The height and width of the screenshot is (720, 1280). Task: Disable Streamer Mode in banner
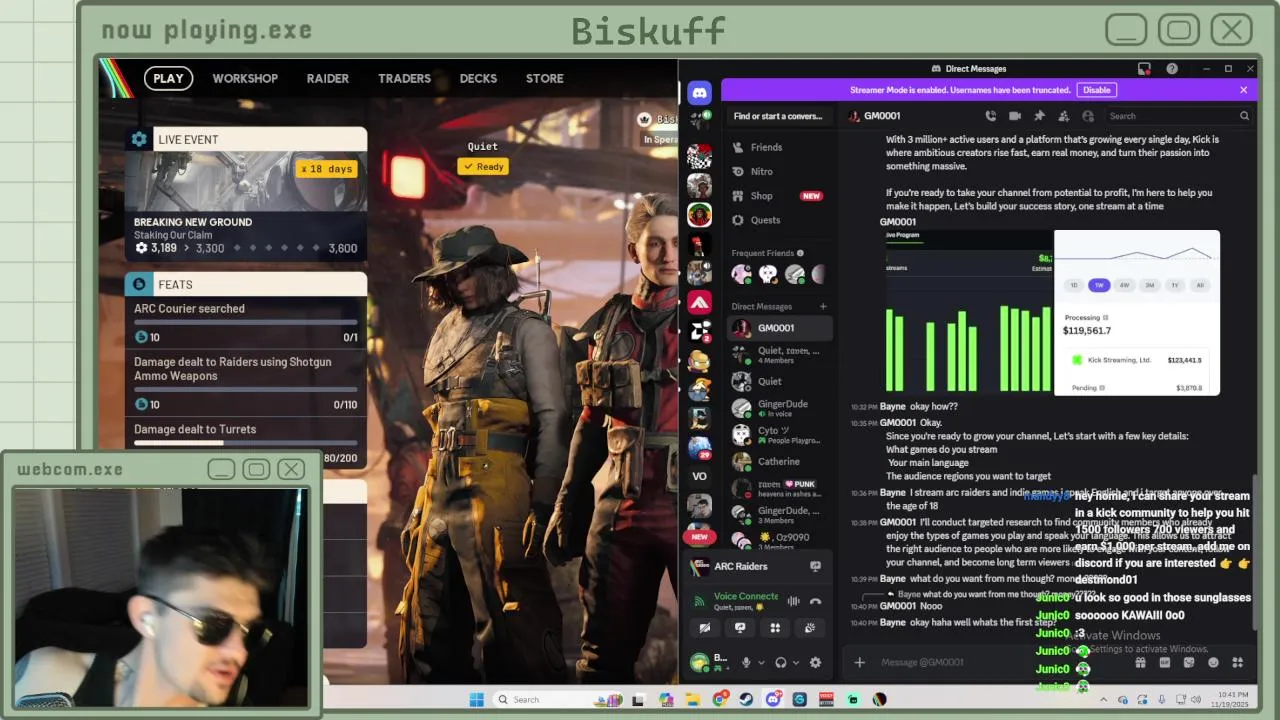coord(1097,90)
